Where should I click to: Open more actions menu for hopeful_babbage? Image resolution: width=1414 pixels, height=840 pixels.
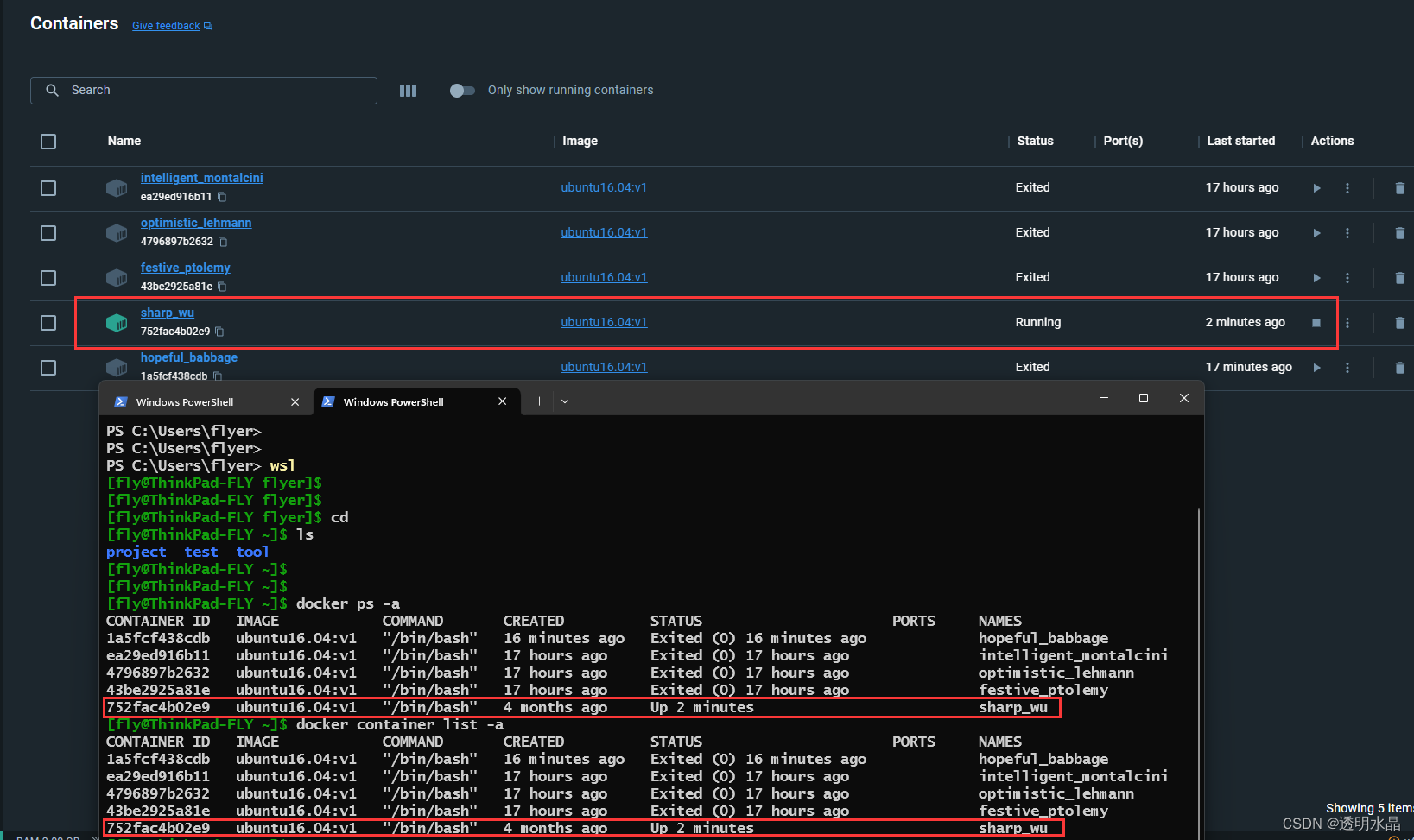[1347, 368]
